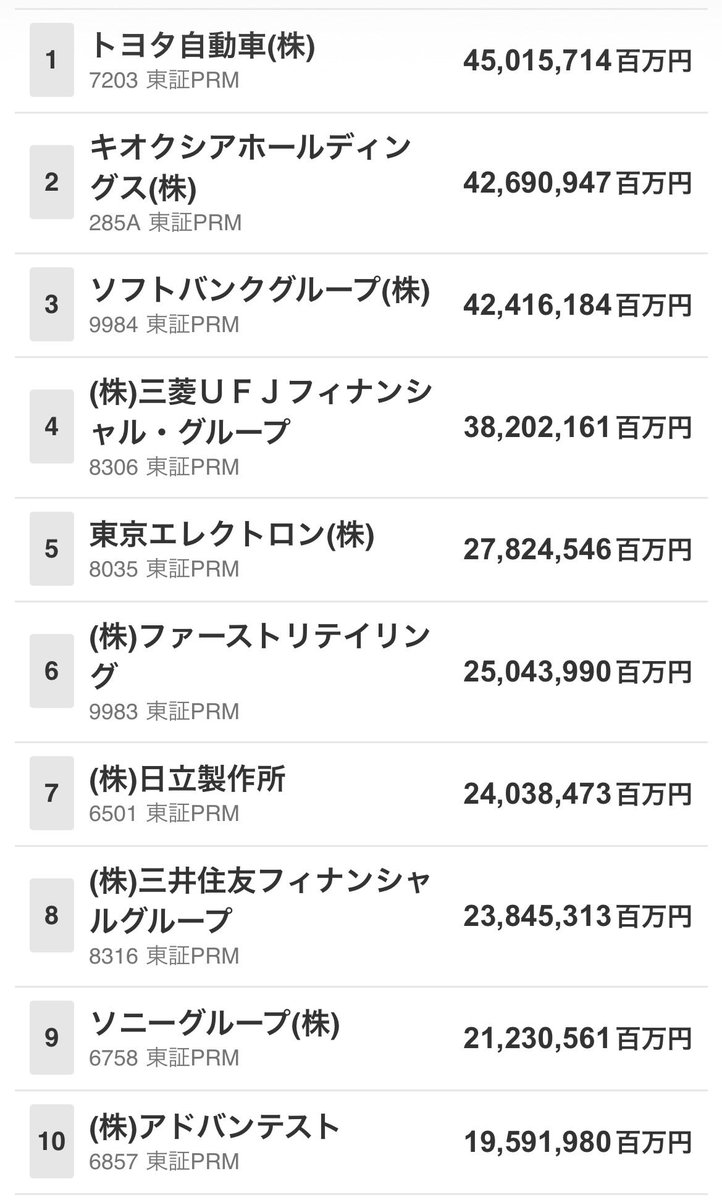
Task: Select the rank 3 badge
Action: tap(52, 304)
